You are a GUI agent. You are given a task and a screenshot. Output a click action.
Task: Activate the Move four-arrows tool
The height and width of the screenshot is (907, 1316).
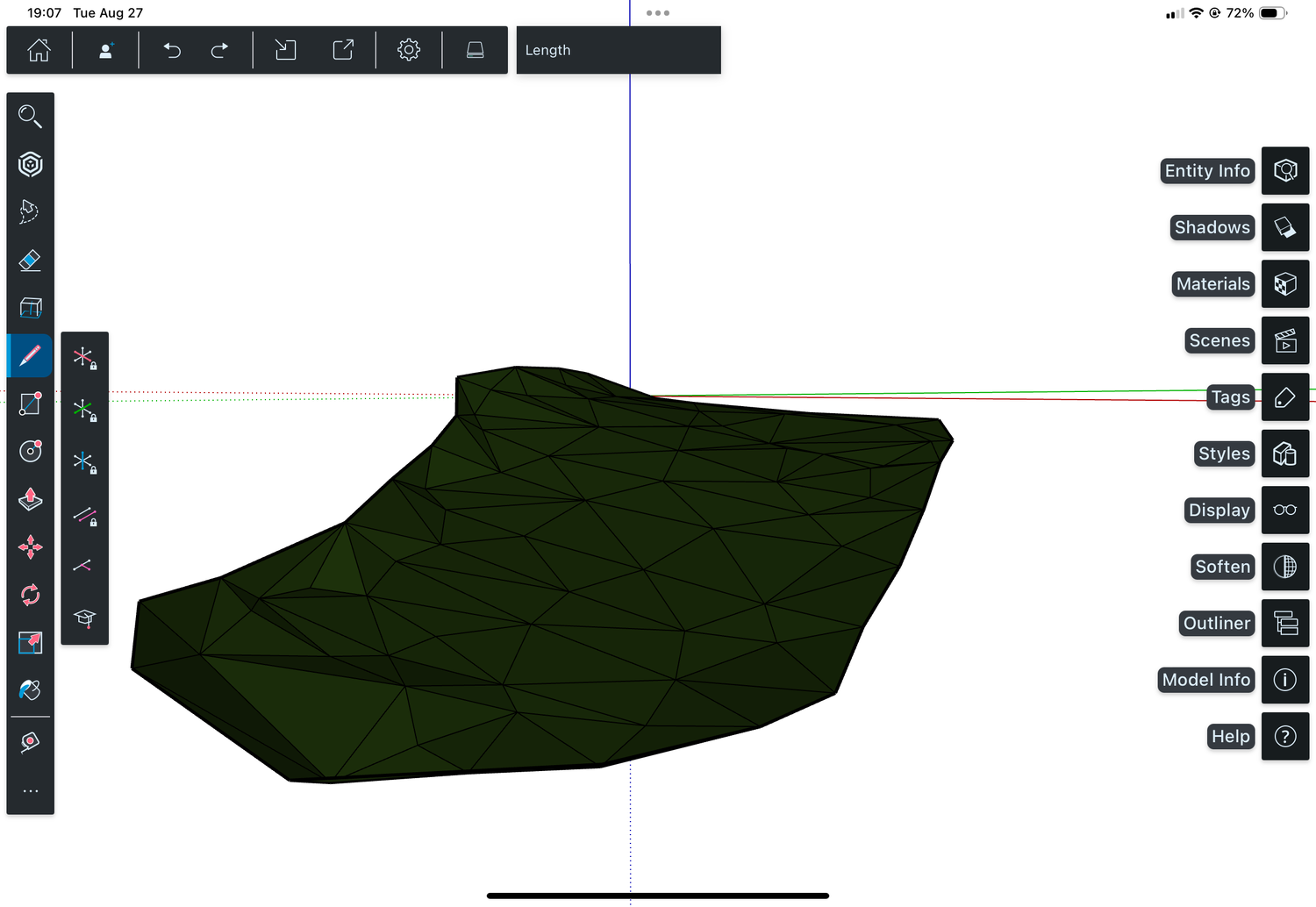coord(30,547)
